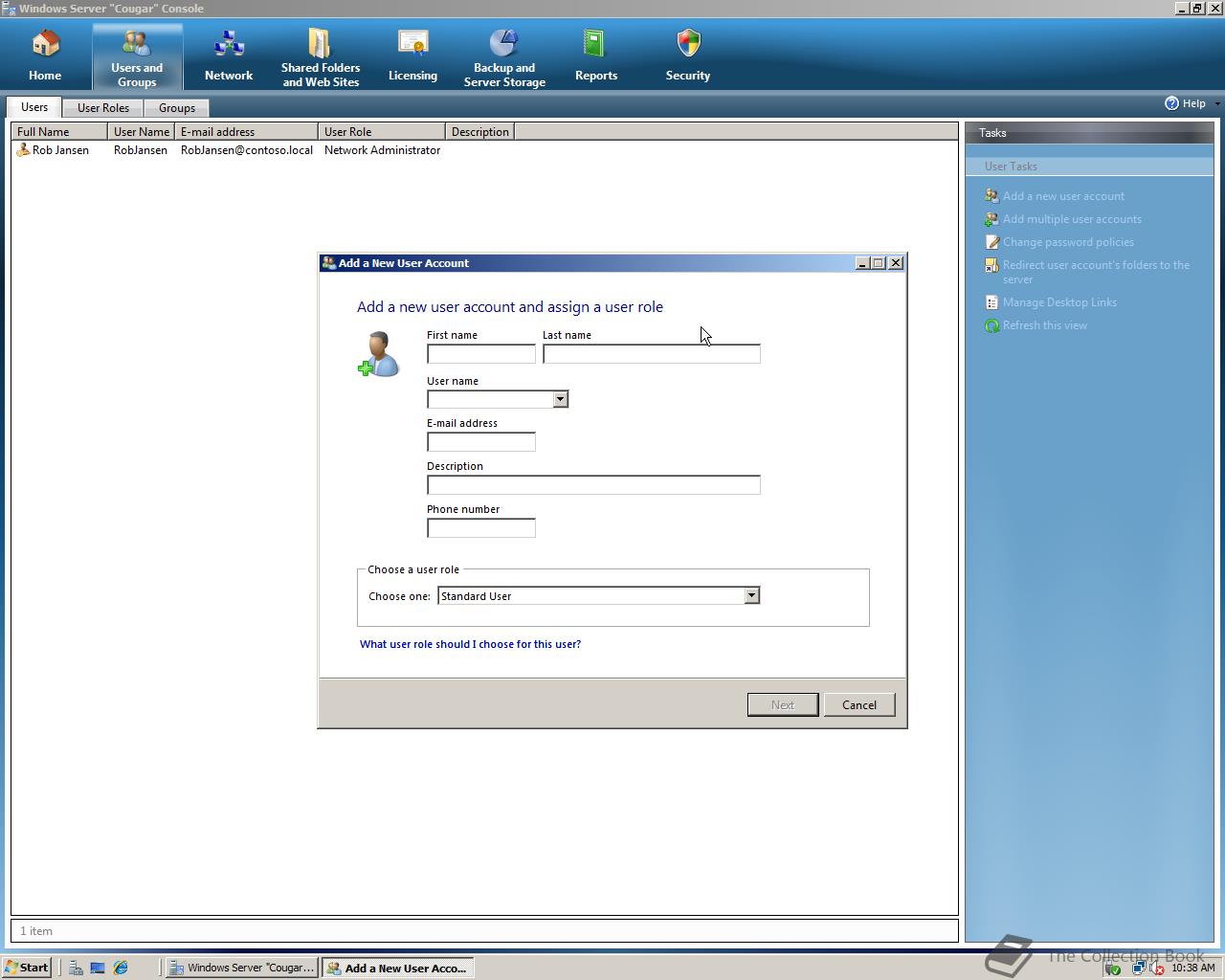Select Users and Groups section
The width and height of the screenshot is (1225, 980).
click(x=137, y=56)
